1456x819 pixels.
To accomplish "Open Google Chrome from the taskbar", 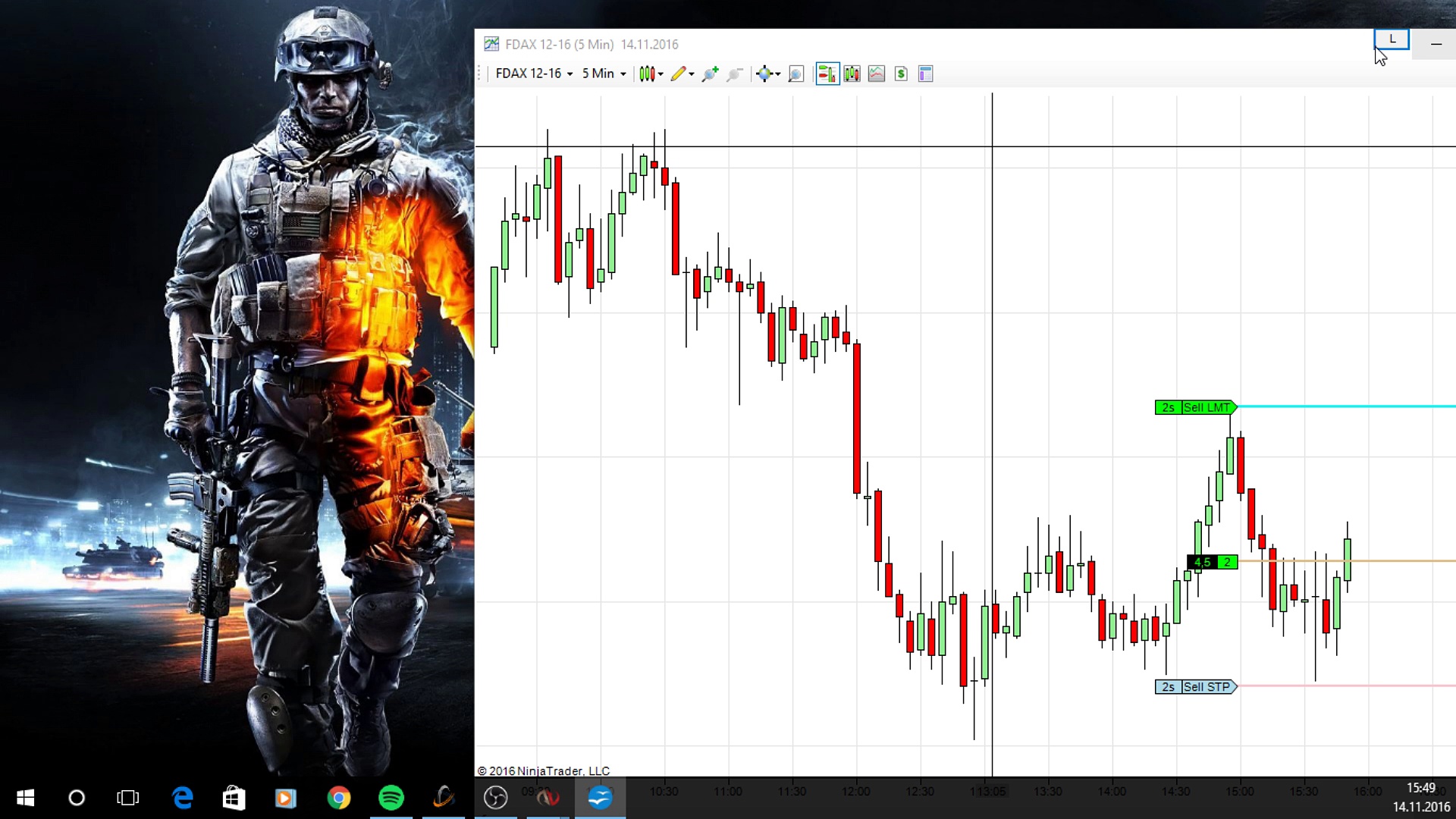I will (x=339, y=798).
